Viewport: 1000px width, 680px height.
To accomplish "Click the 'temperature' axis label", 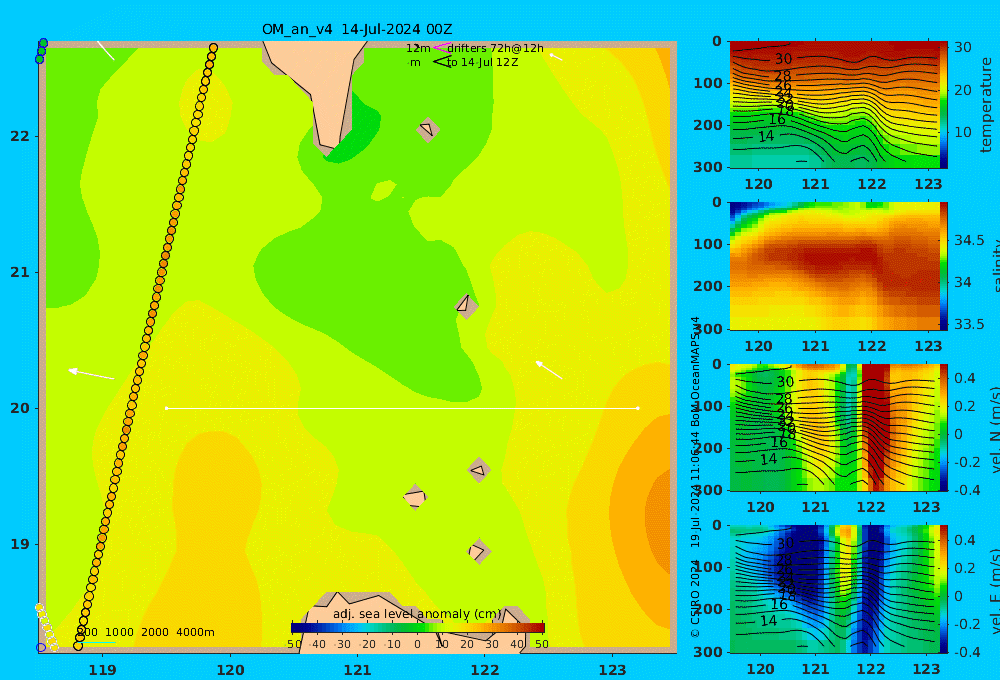I will [x=986, y=105].
